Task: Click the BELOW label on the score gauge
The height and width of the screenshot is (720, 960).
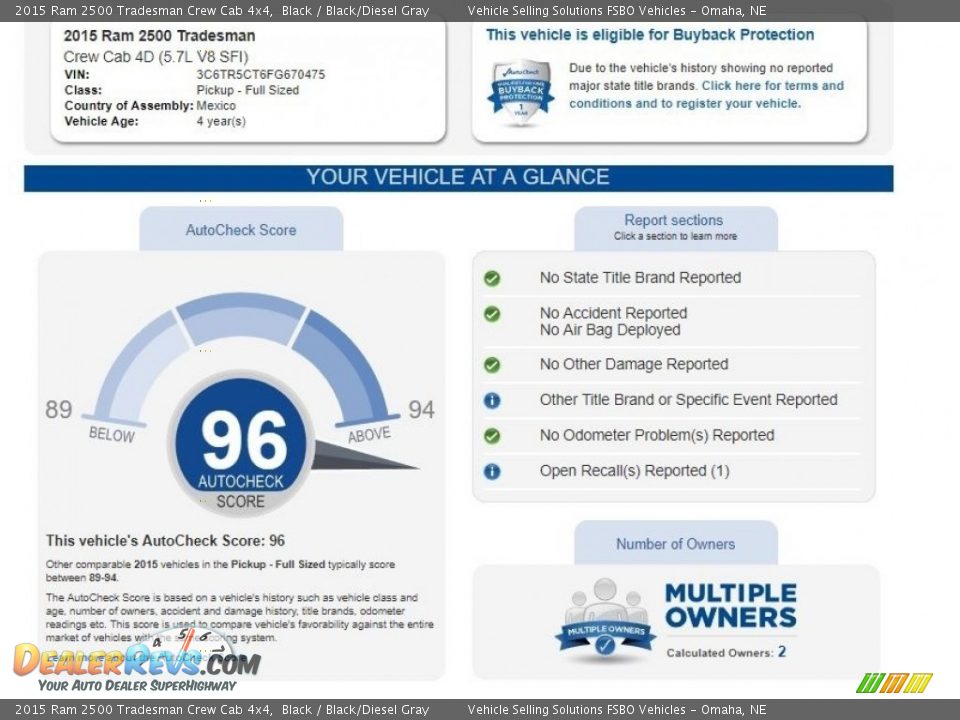Action: [111, 434]
